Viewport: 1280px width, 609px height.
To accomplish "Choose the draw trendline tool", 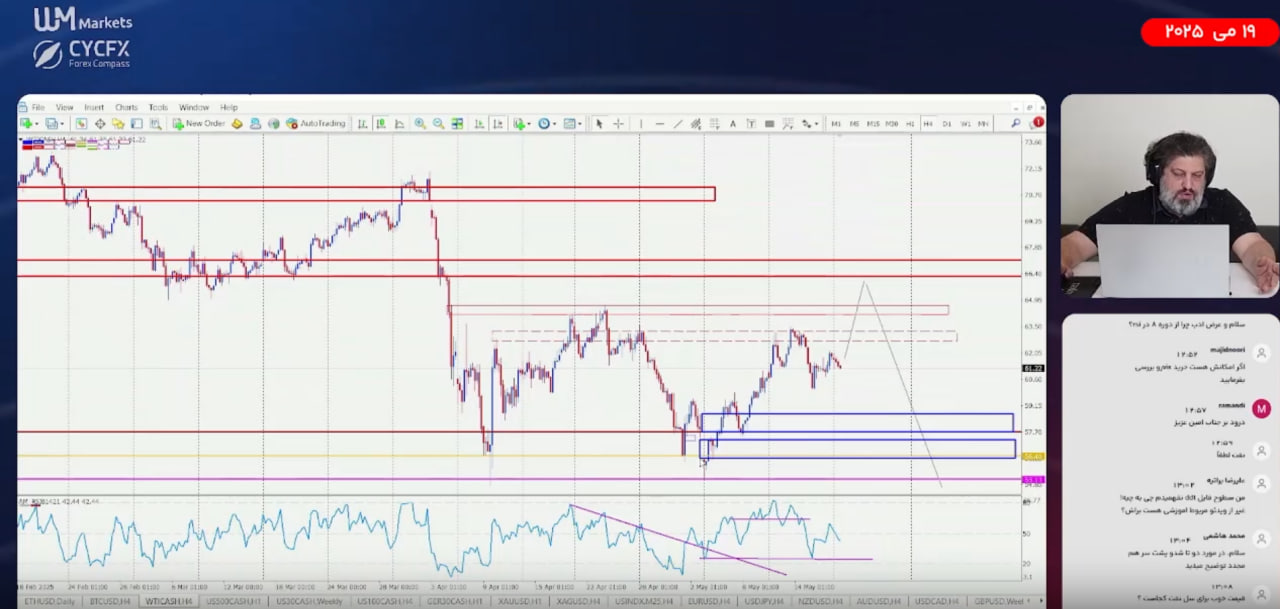I will [678, 124].
